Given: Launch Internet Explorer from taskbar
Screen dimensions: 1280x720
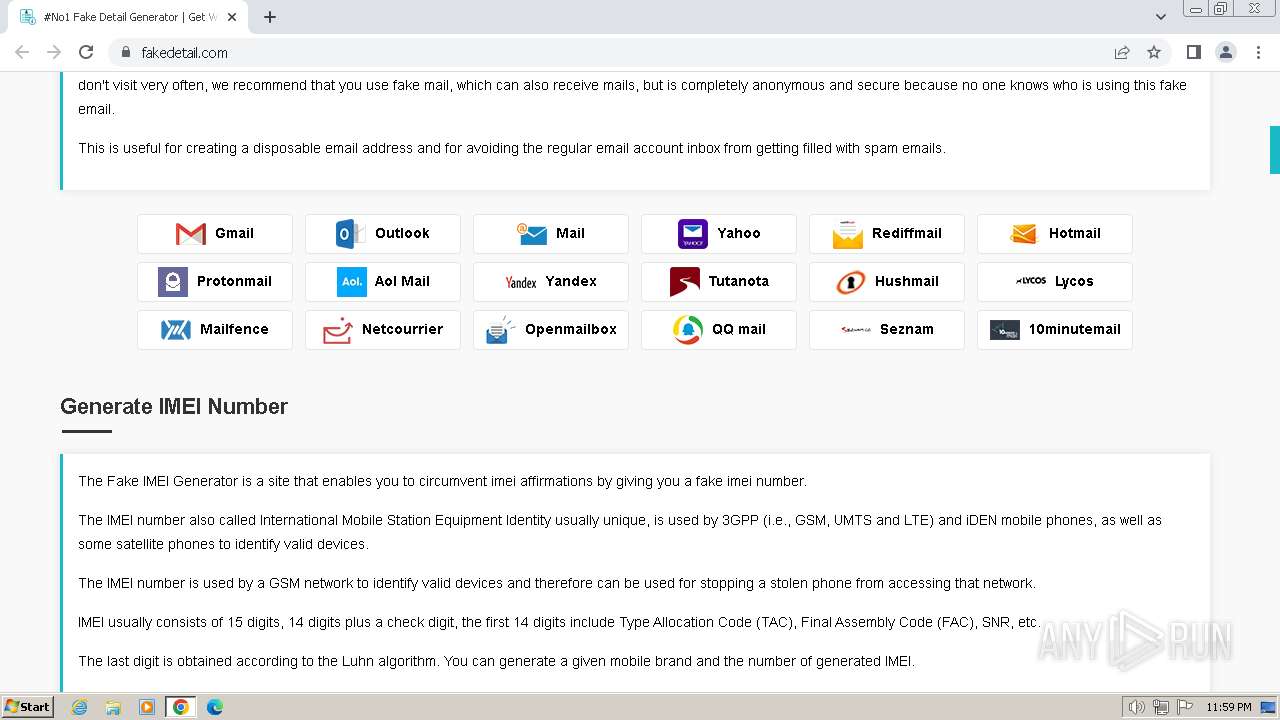Looking at the screenshot, I should (79, 707).
